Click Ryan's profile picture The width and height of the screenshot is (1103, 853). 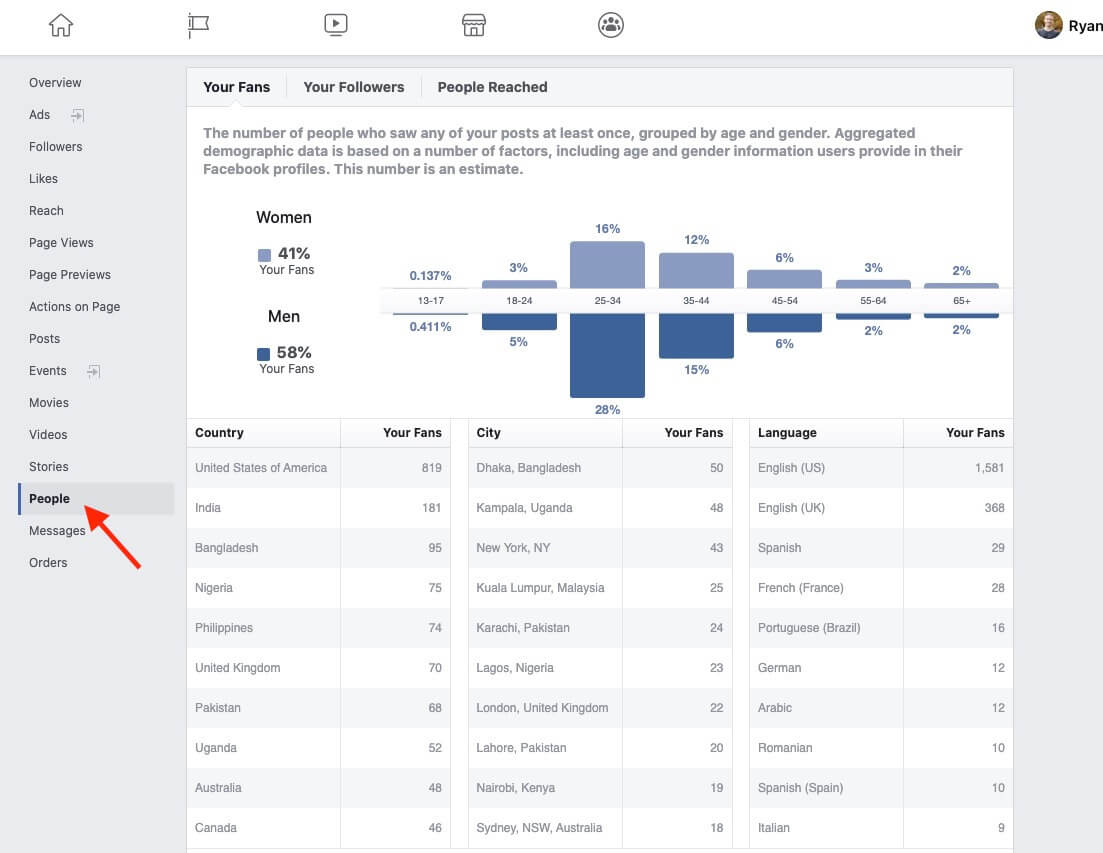[x=1048, y=24]
